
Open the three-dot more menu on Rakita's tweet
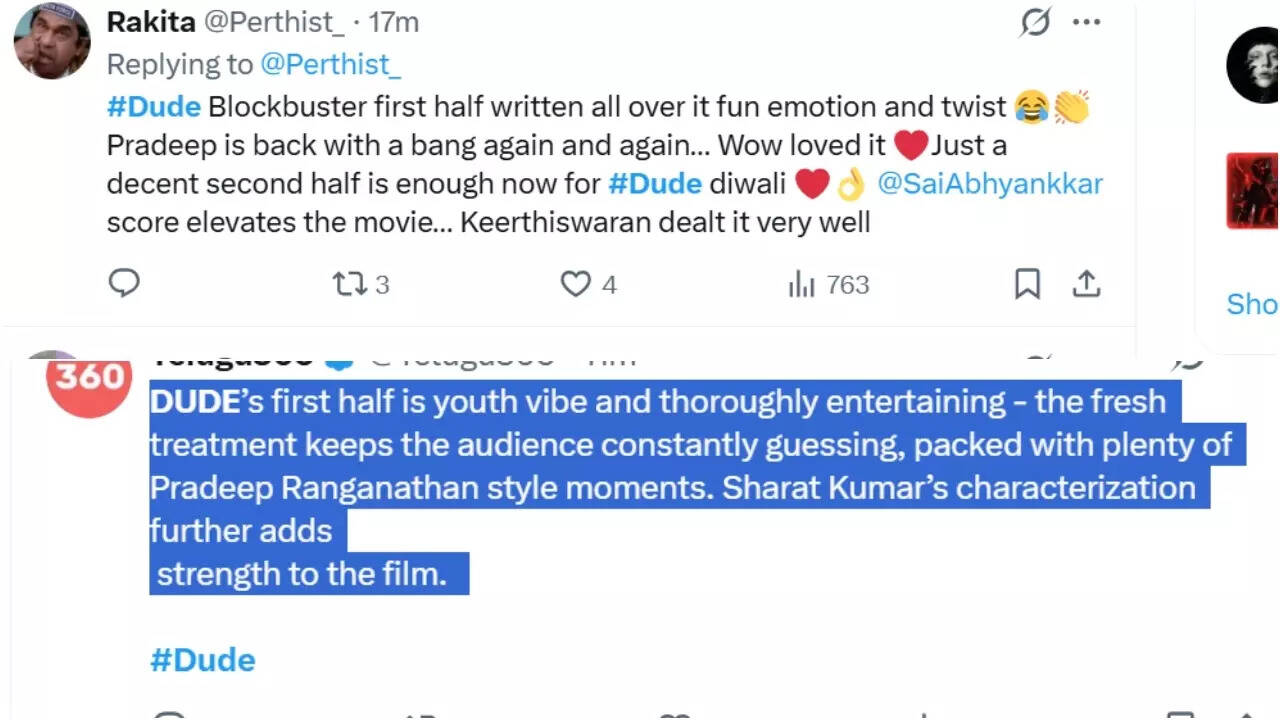tap(1086, 22)
